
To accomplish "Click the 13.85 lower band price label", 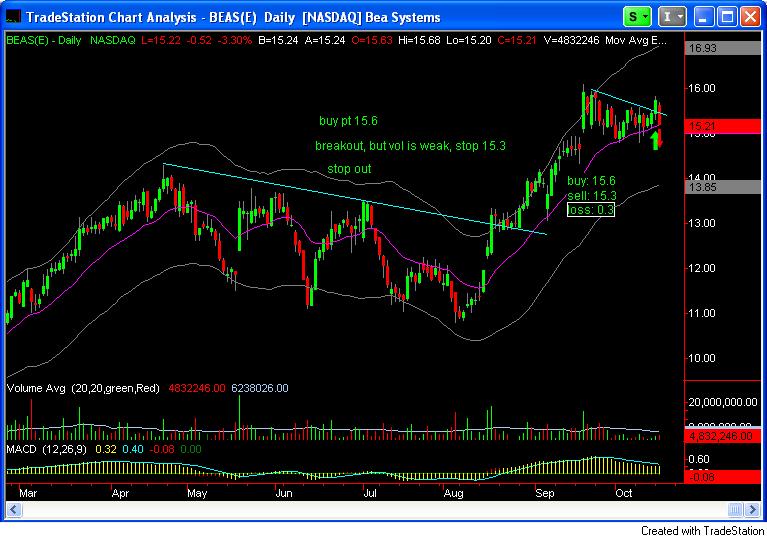I will point(723,187).
